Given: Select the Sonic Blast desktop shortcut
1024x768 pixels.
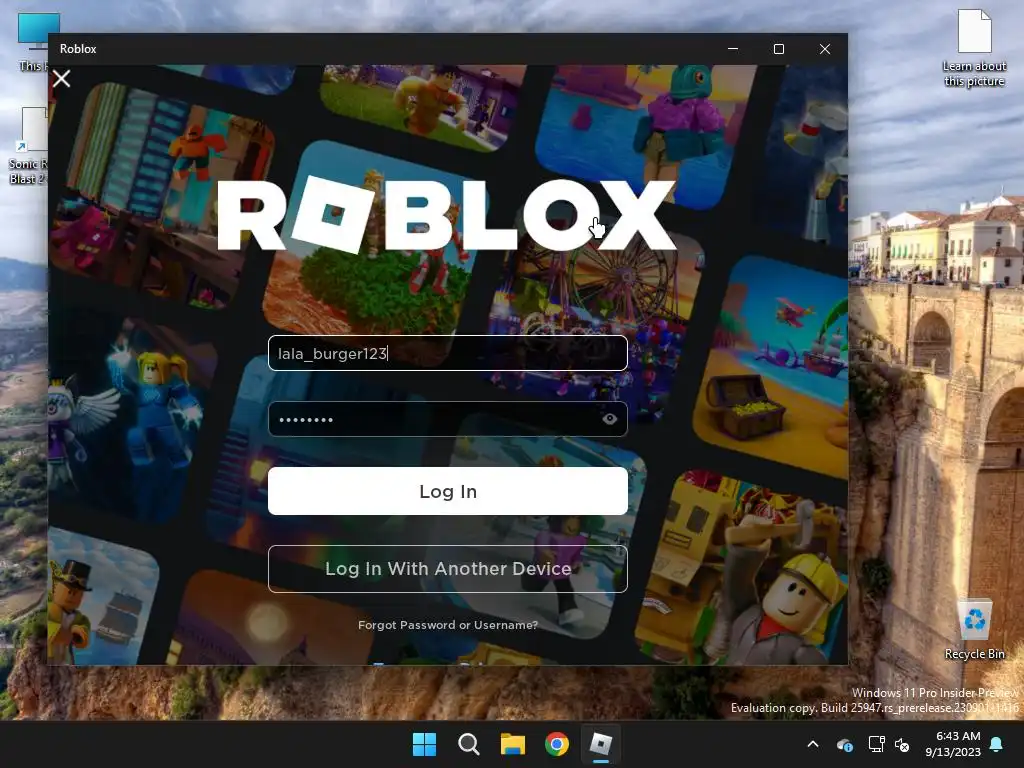Looking at the screenshot, I should pos(27,146).
